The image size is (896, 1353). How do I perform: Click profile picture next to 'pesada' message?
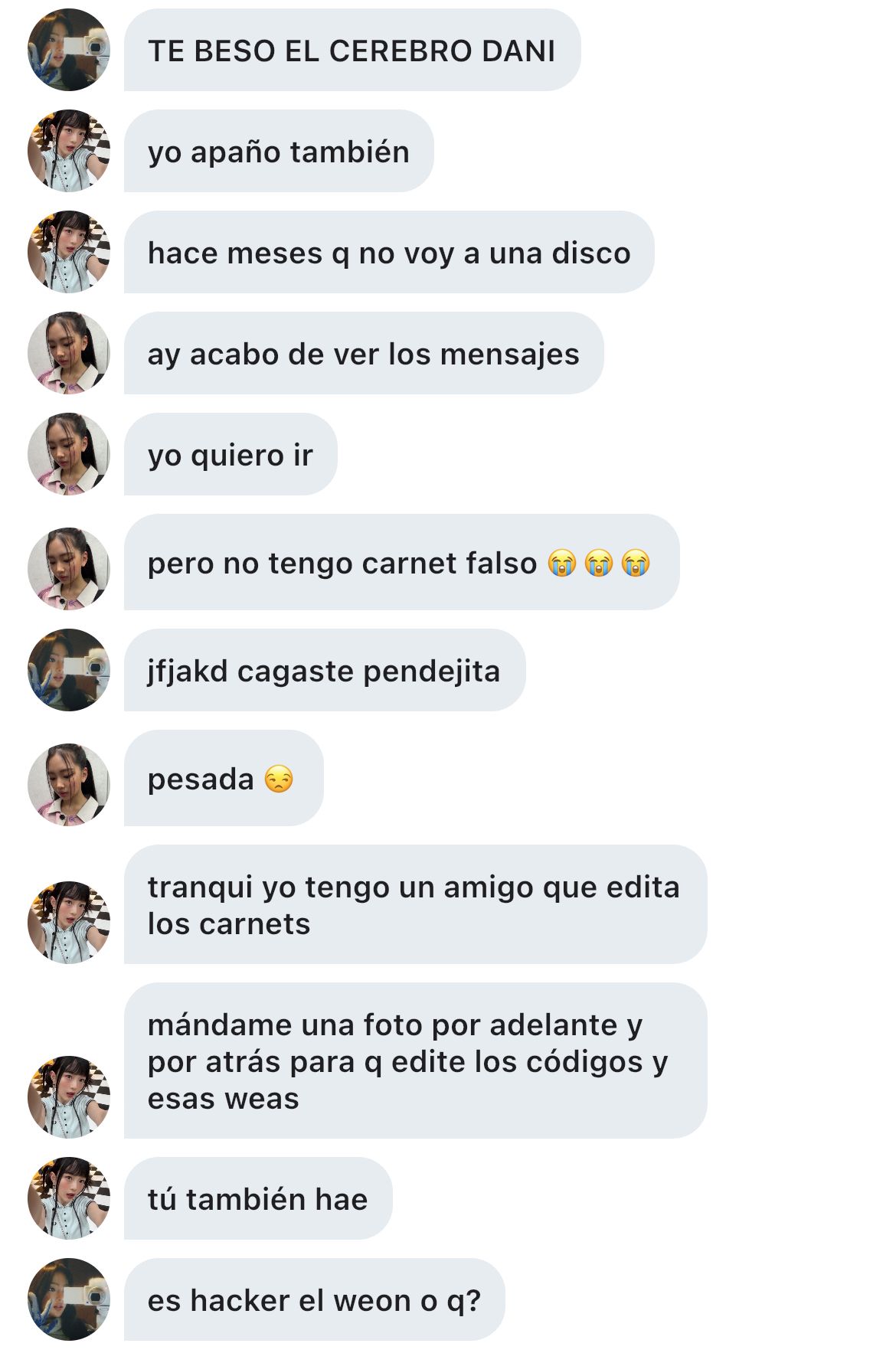(69, 785)
